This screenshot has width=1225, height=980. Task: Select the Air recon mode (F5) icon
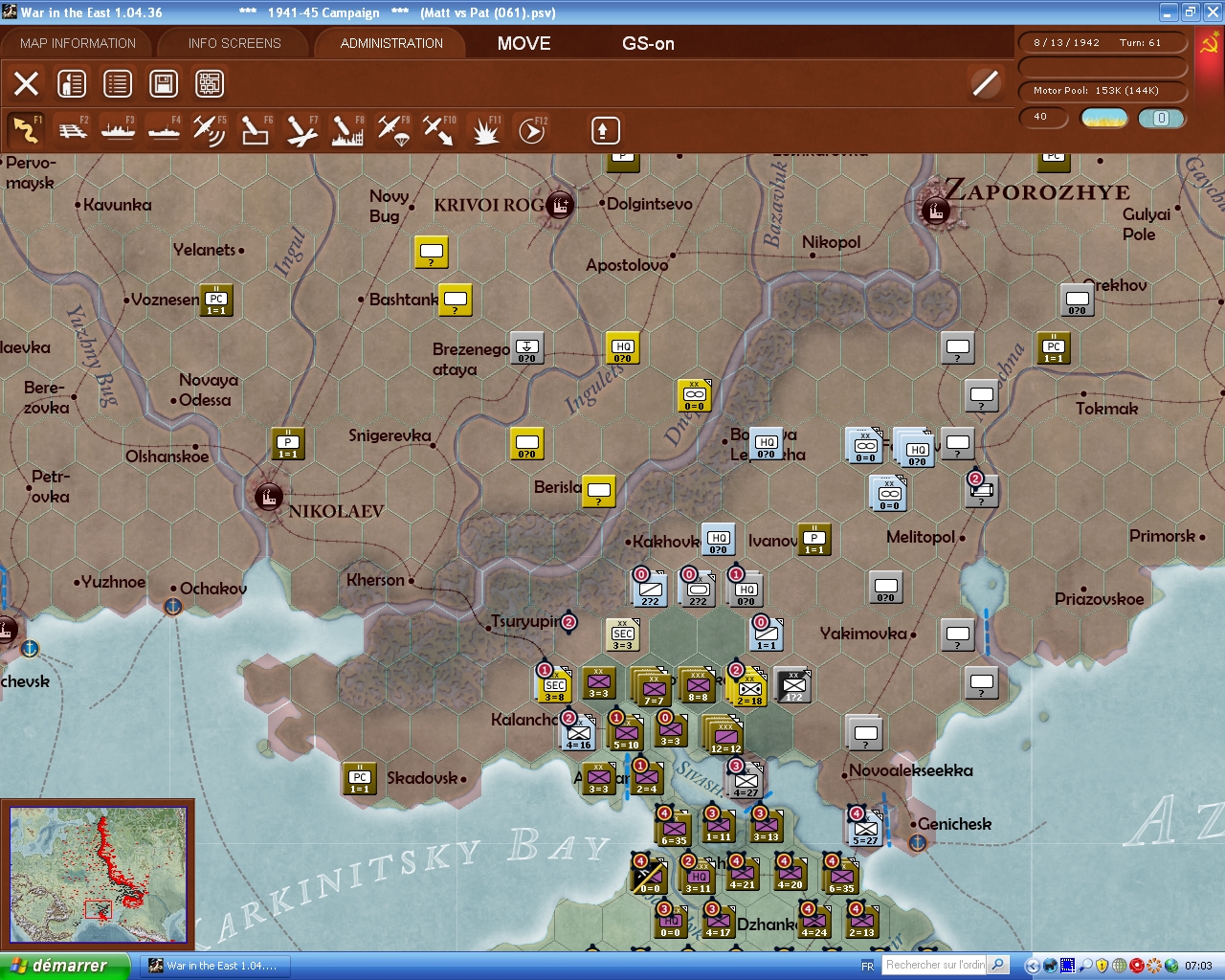[x=210, y=130]
